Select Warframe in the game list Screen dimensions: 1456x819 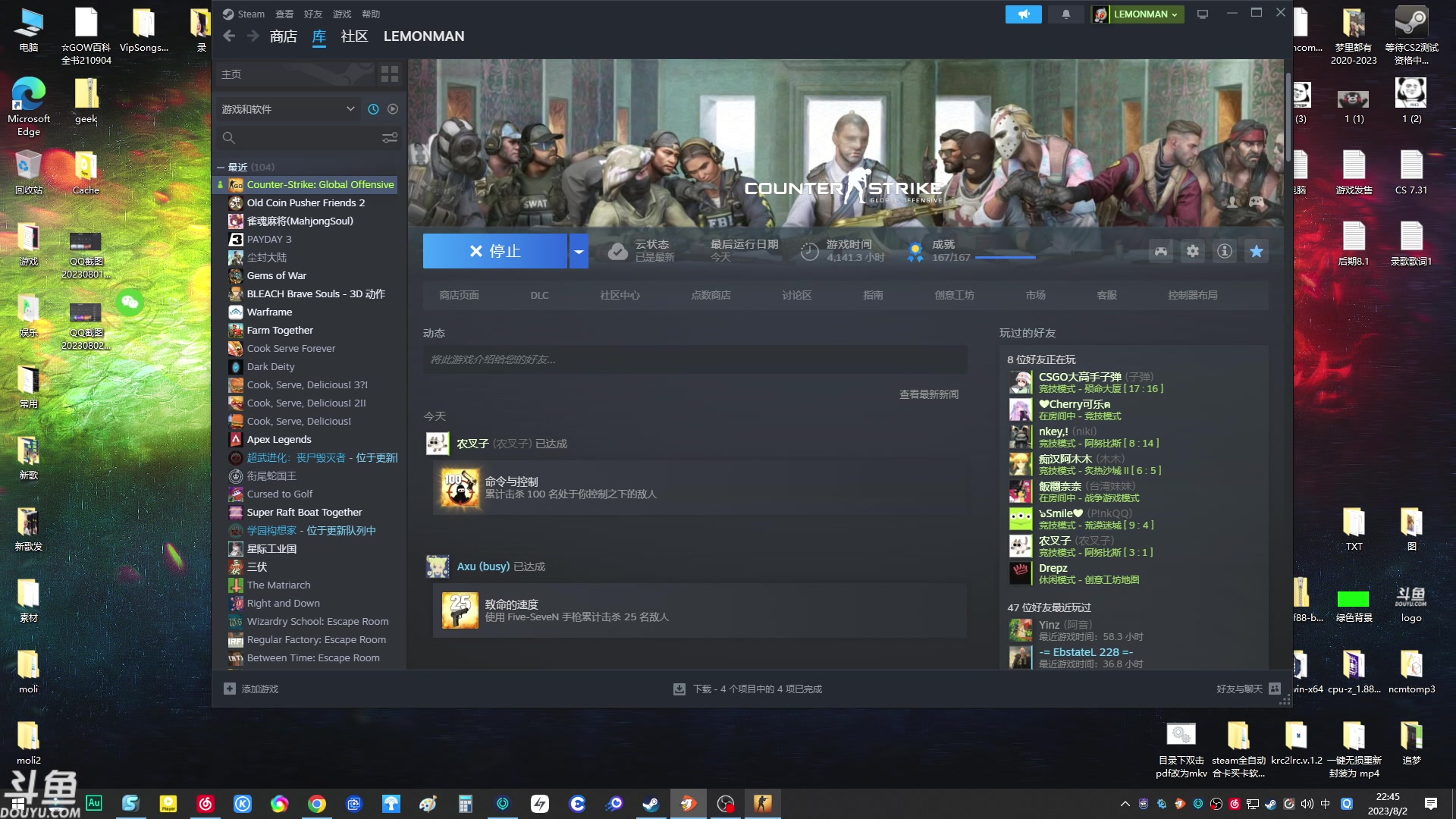pyautogui.click(x=269, y=312)
